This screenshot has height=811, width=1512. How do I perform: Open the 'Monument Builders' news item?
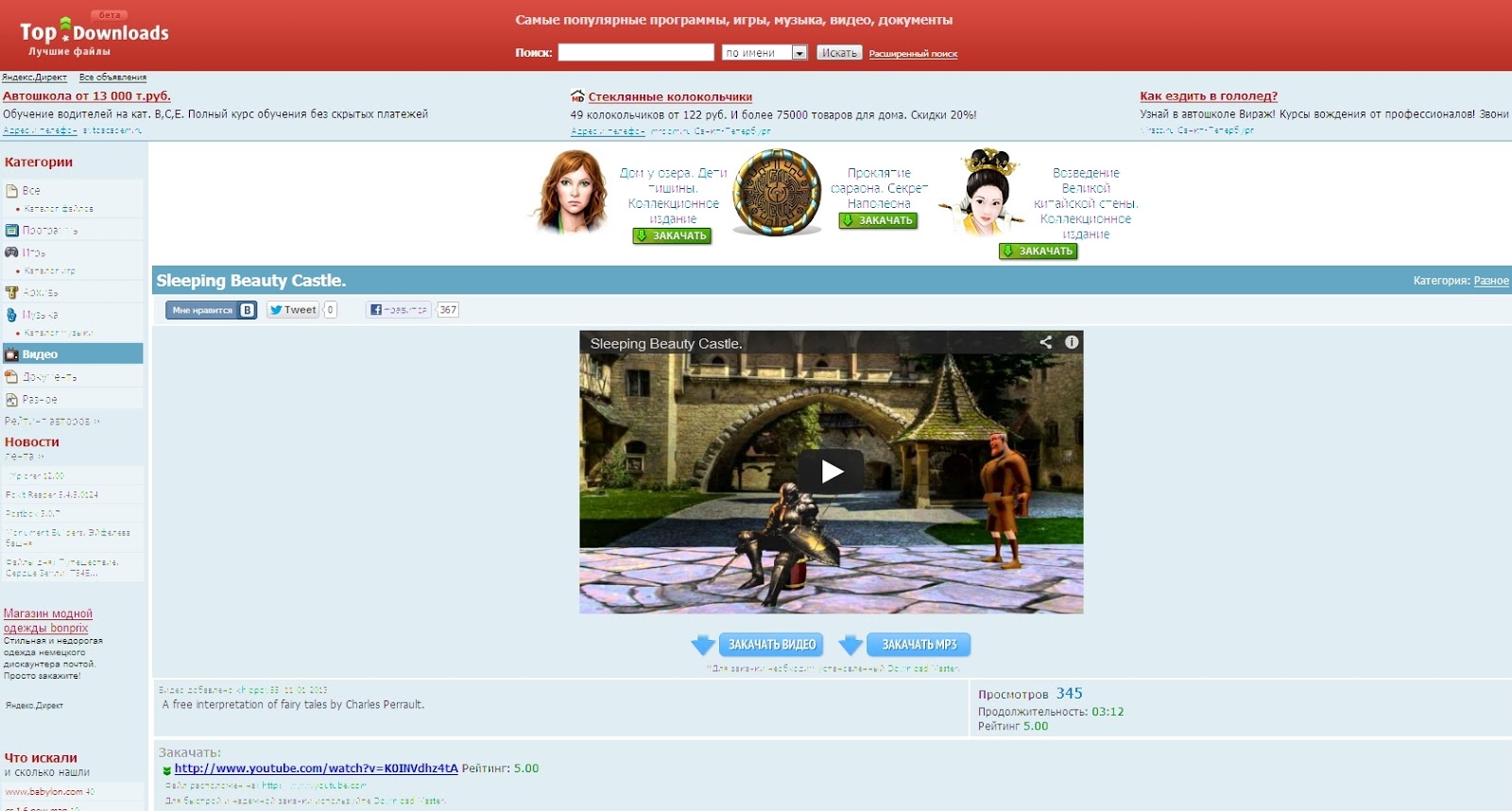(68, 538)
